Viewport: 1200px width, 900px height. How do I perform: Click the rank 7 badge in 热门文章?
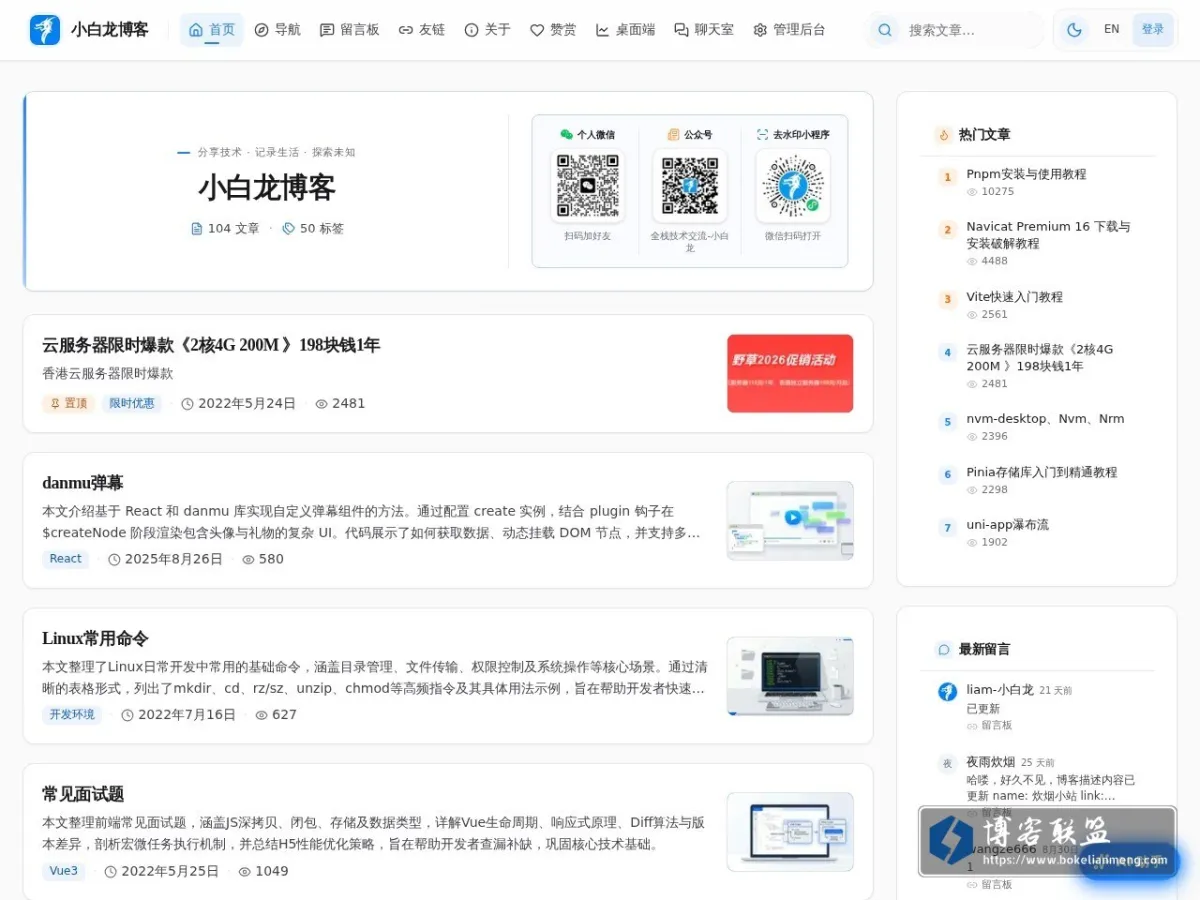coord(947,528)
